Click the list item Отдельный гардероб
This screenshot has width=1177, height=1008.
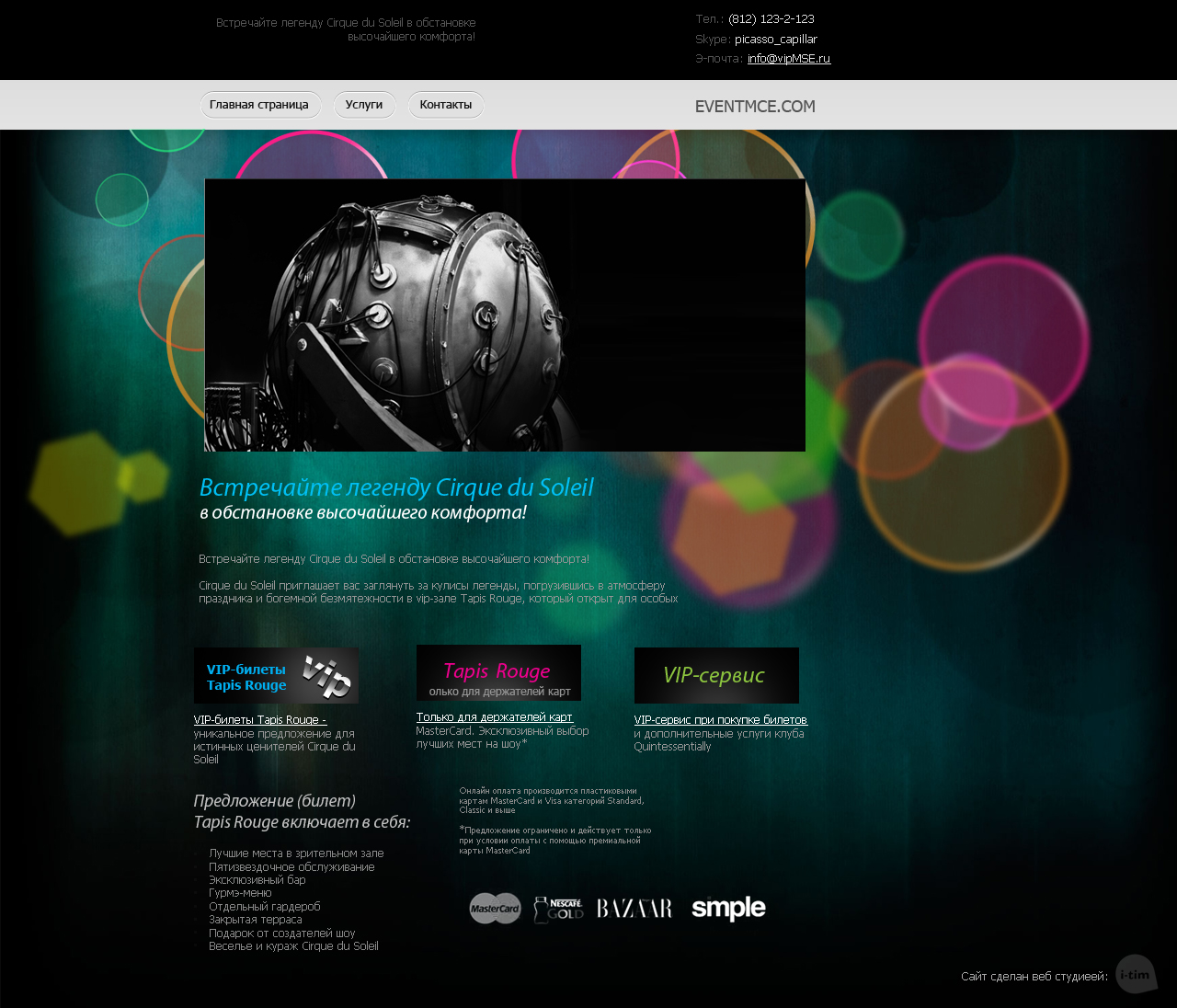point(265,907)
